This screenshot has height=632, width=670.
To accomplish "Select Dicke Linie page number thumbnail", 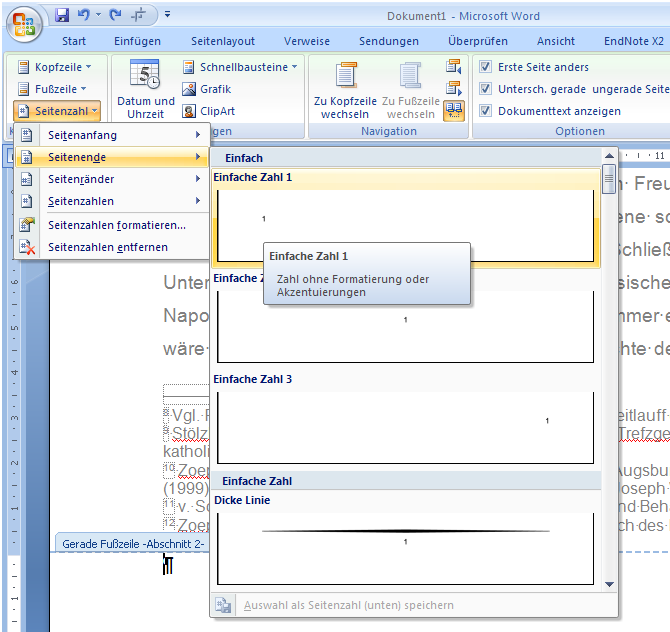I will pyautogui.click(x=405, y=549).
